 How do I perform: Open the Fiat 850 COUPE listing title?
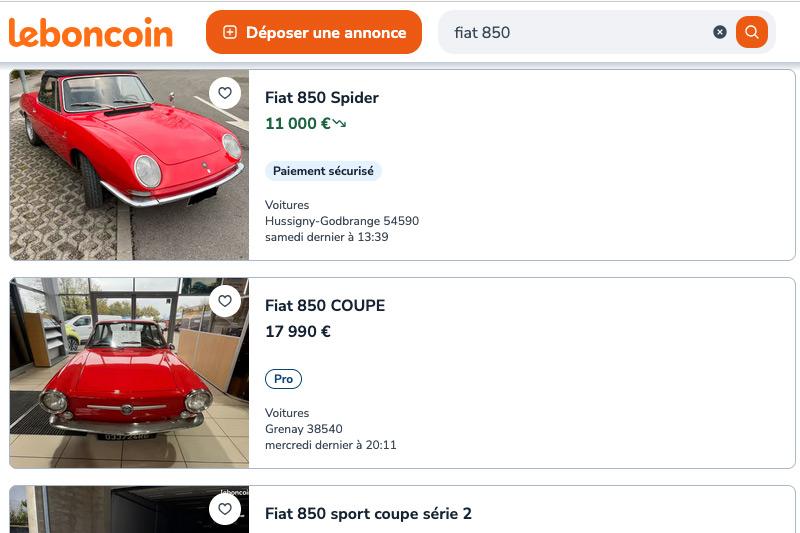coord(325,306)
